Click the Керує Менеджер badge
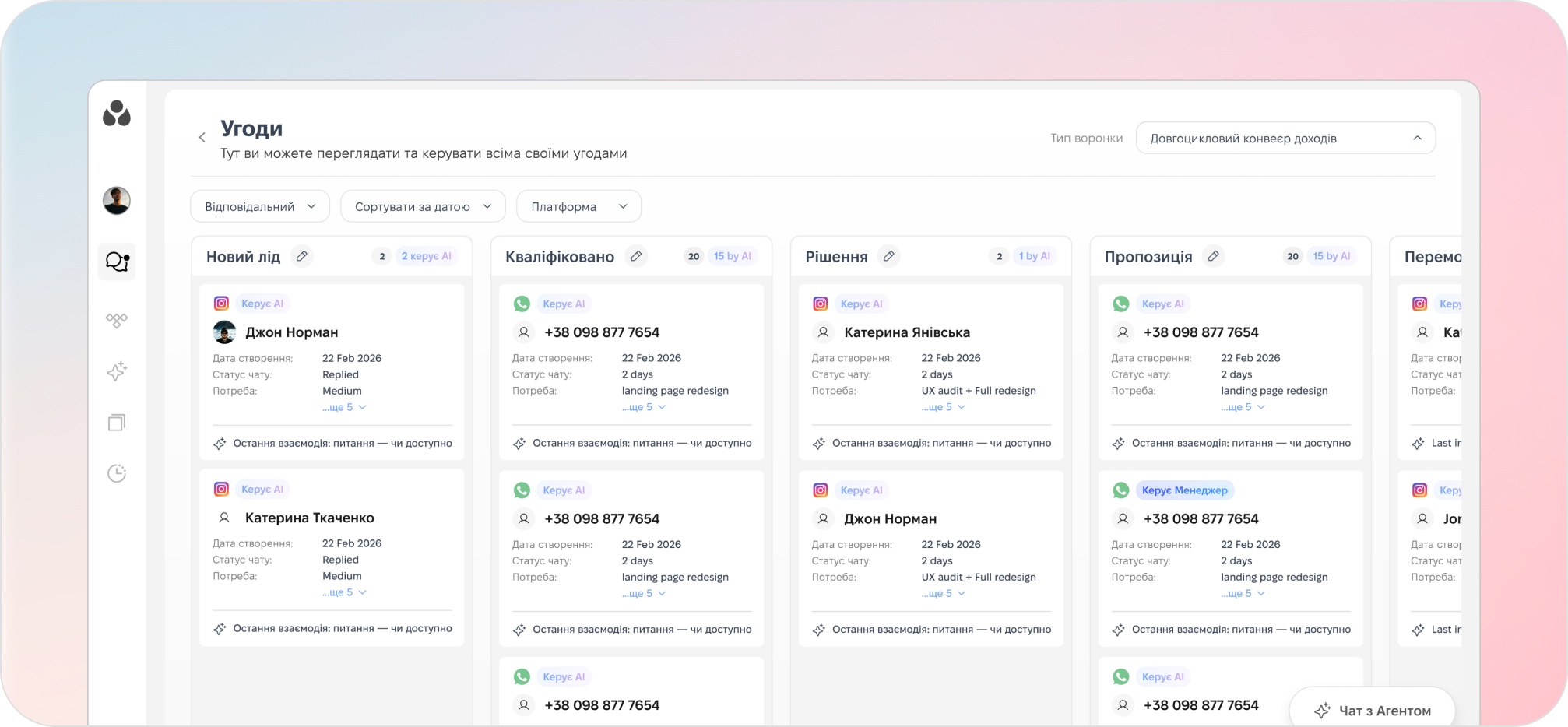The height and width of the screenshot is (727, 1568). (x=1185, y=490)
